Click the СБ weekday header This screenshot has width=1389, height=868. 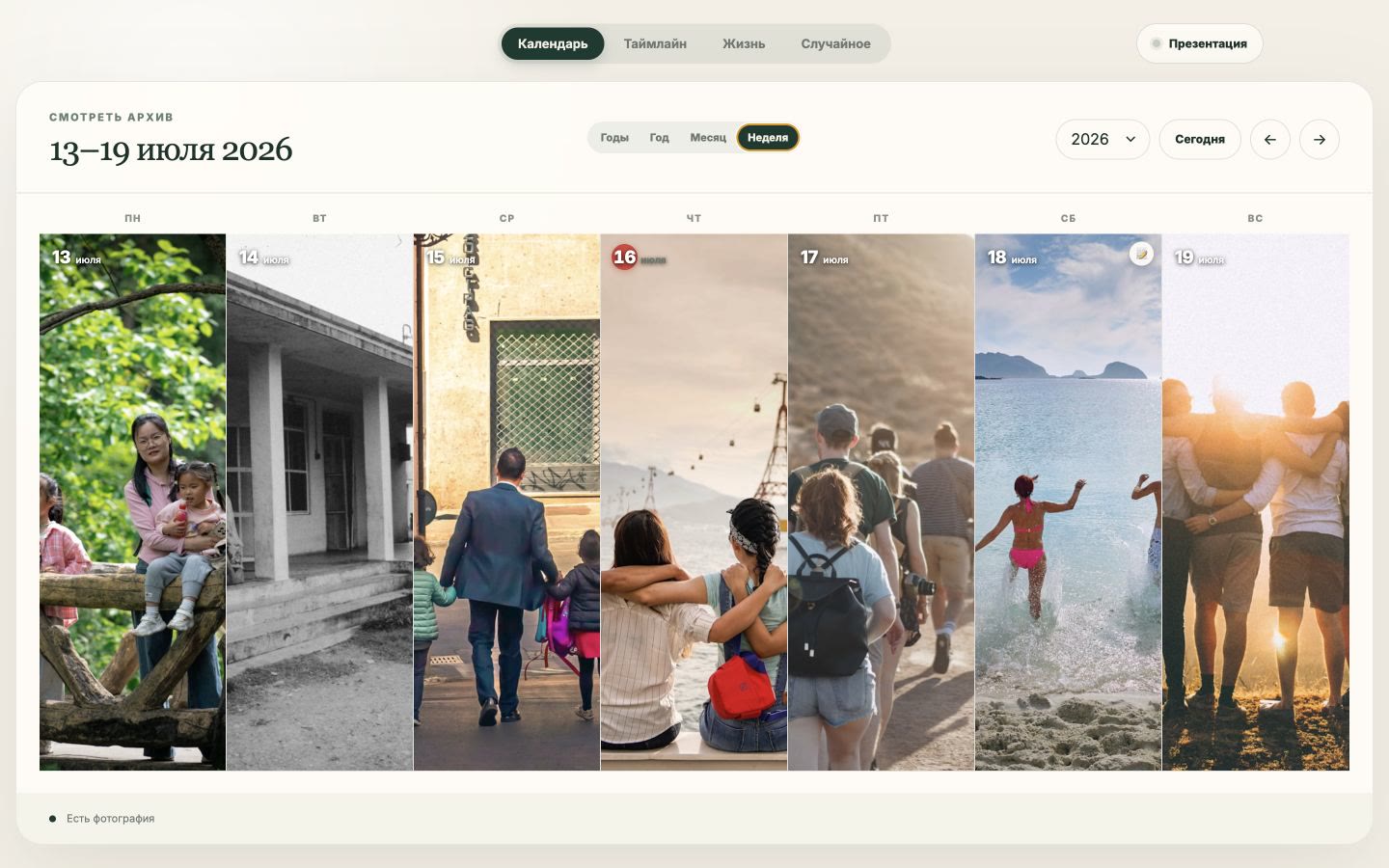click(1068, 218)
